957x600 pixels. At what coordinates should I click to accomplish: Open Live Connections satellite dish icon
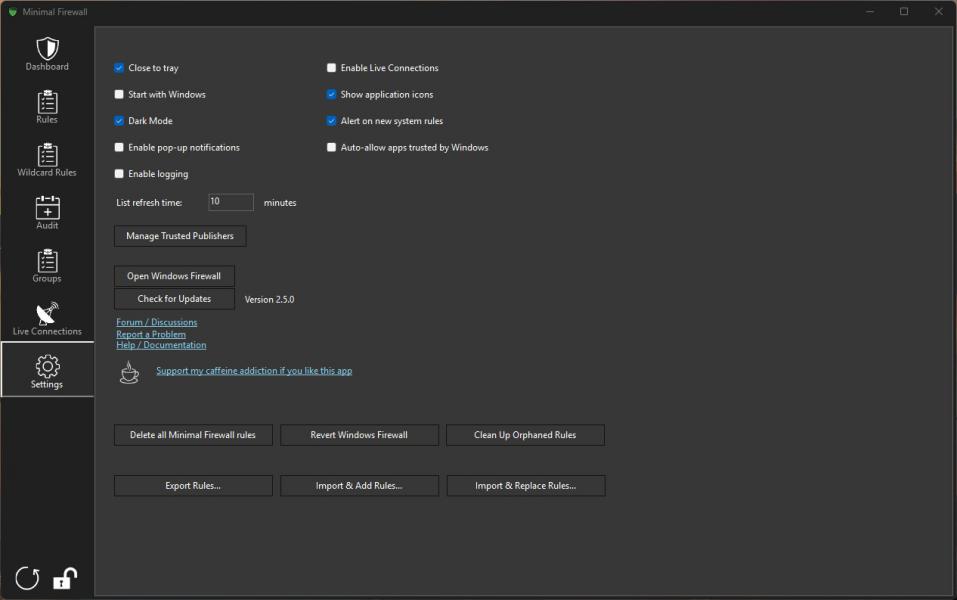pos(47,314)
